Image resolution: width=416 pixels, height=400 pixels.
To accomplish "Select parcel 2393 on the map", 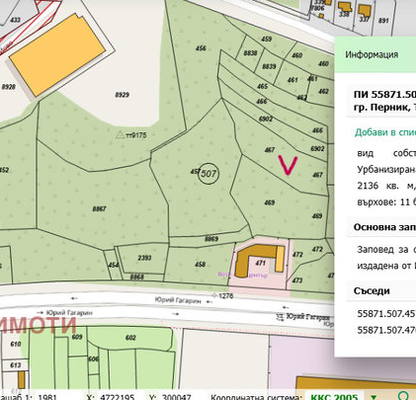I will pos(144,258).
